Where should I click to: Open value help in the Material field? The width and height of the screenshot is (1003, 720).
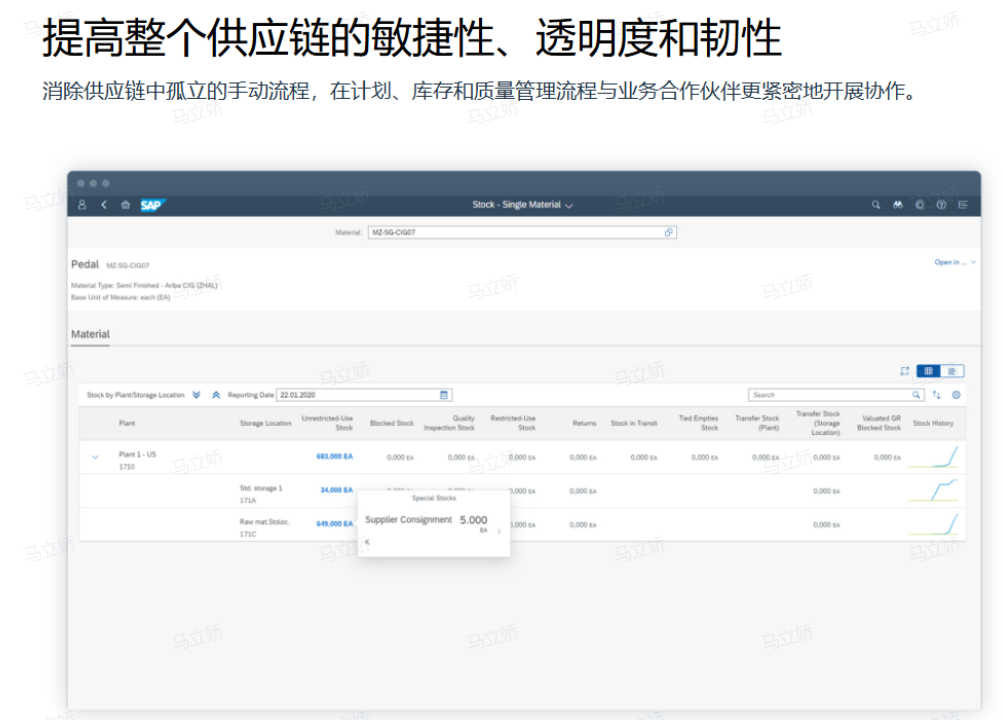(x=668, y=232)
